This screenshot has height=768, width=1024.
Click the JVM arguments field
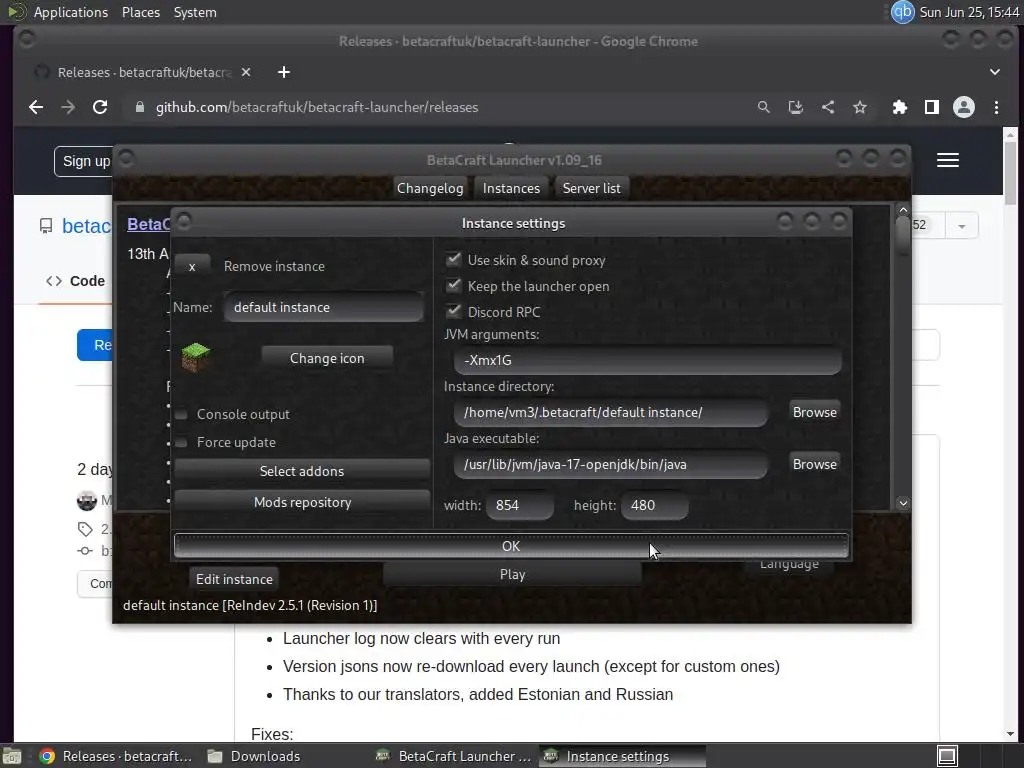click(647, 360)
